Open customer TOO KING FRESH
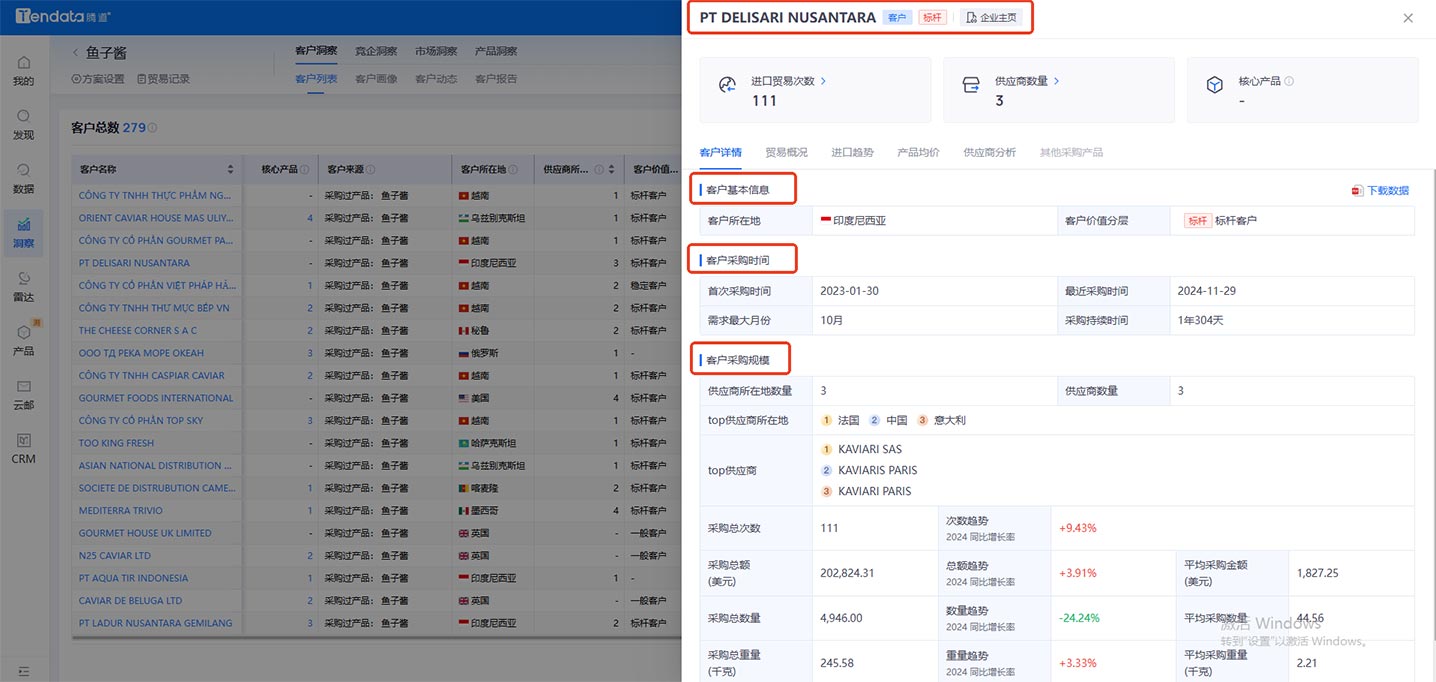Viewport: 1436px width, 682px height. pos(117,443)
